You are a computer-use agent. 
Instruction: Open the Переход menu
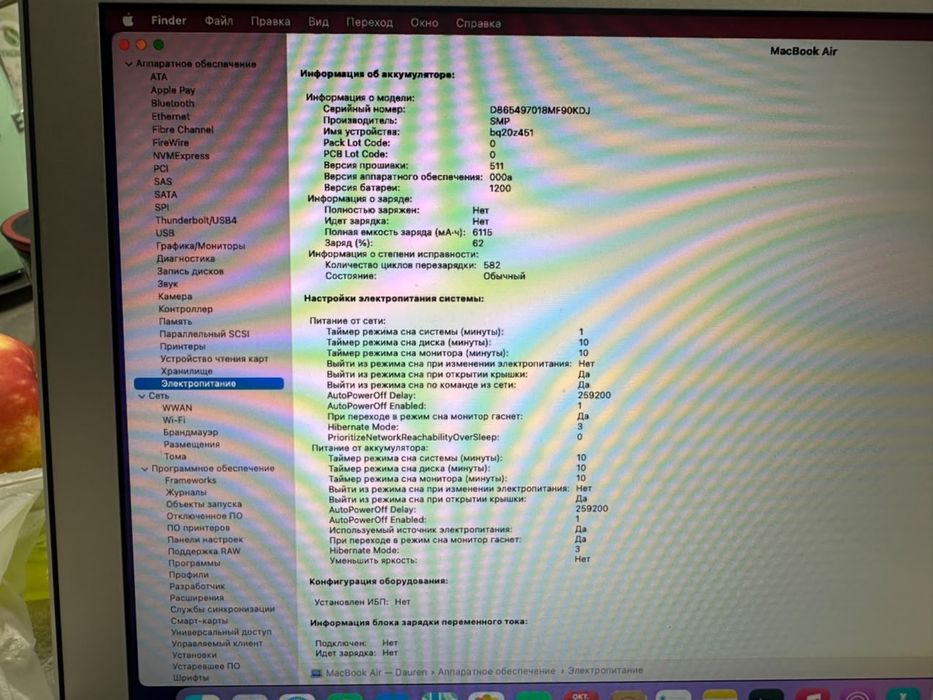pos(370,23)
